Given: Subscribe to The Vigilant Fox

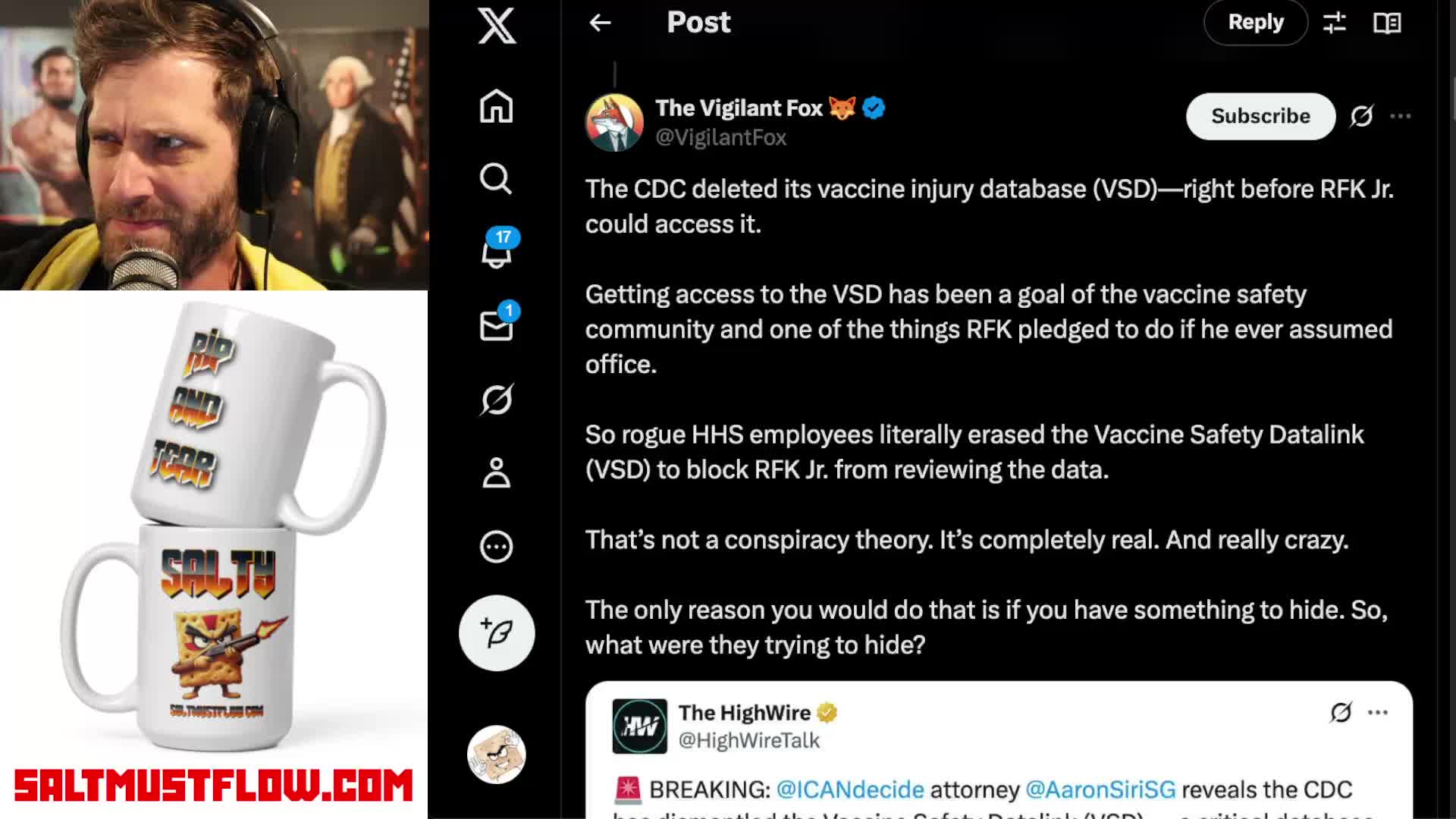Looking at the screenshot, I should 1260,116.
